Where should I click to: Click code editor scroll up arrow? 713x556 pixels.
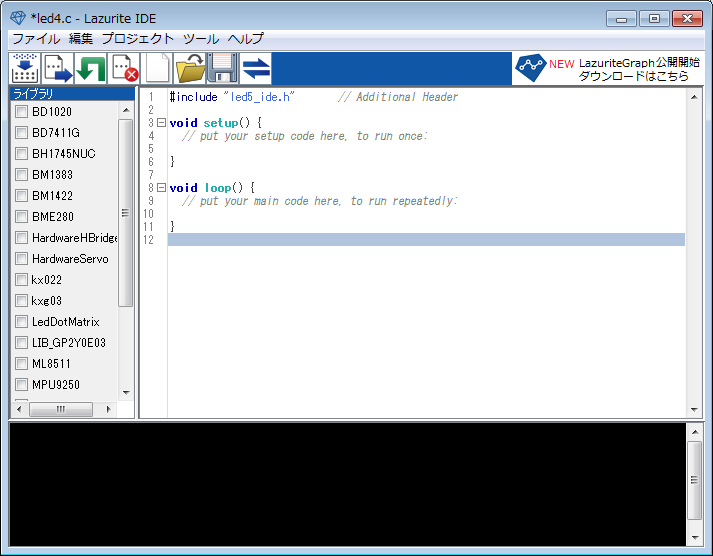[x=694, y=97]
